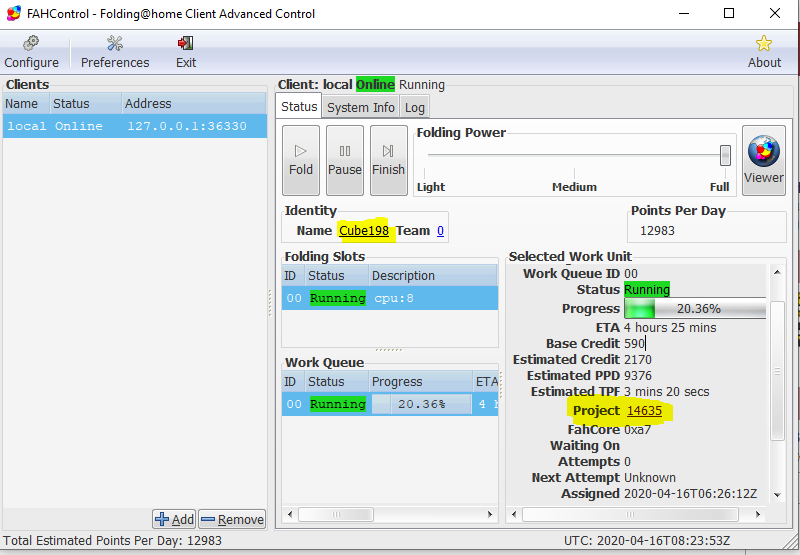Open the Team 0 link

tap(440, 231)
